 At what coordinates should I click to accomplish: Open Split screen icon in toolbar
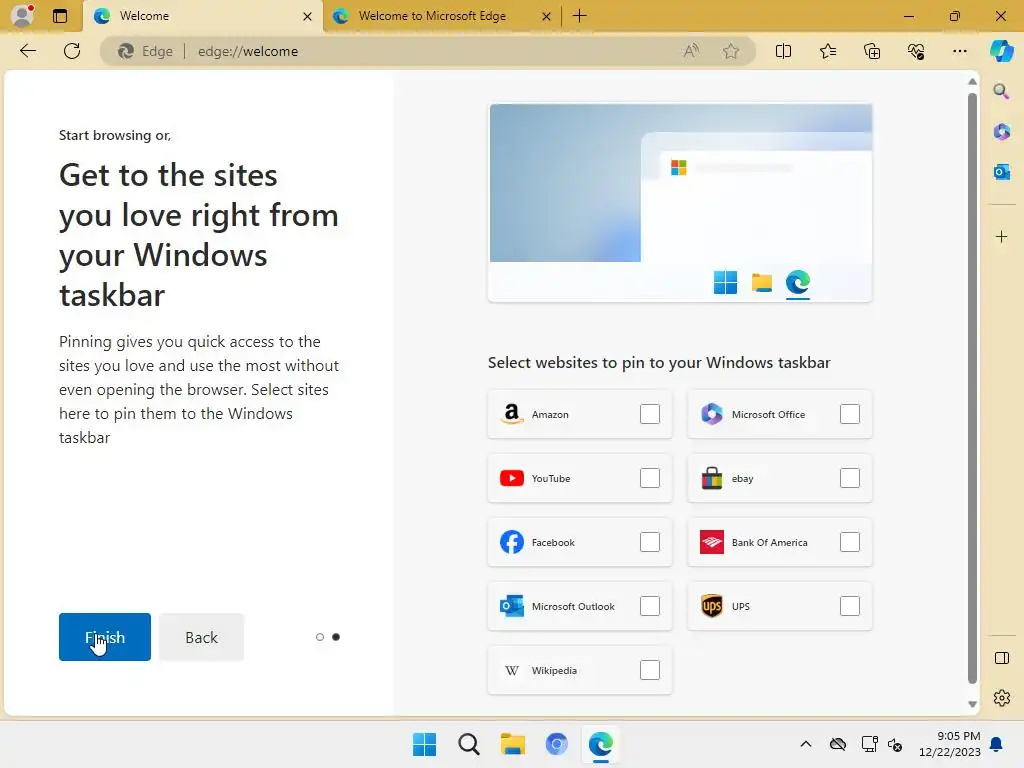(x=783, y=51)
